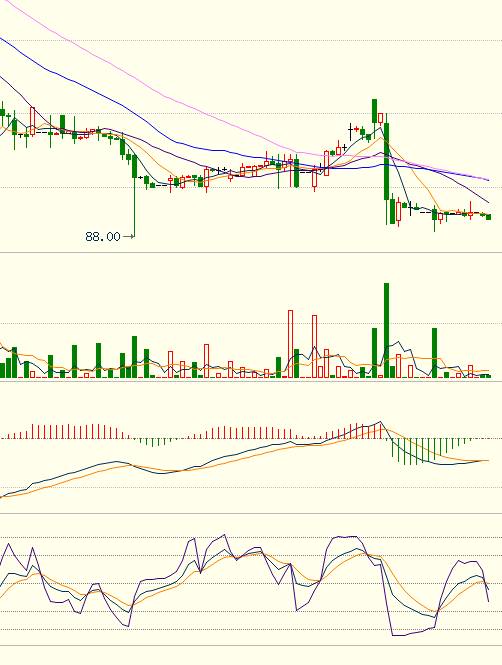Select the red hollow candle right after the peak
The height and width of the screenshot is (665, 502).
(380, 118)
